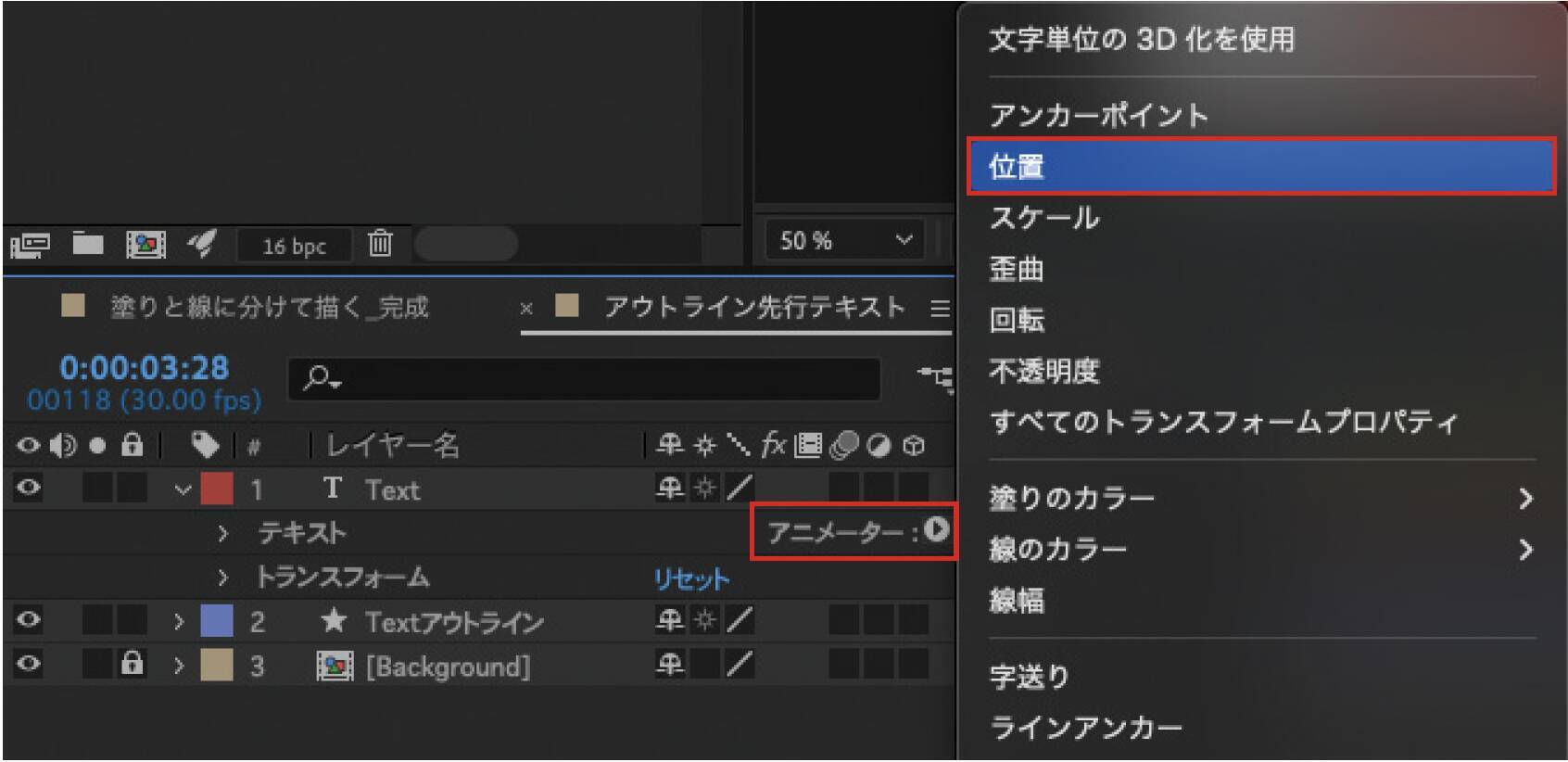Viewport: 1568px width, 762px height.
Task: Click the red label color of Text layer
Action: click(x=217, y=489)
